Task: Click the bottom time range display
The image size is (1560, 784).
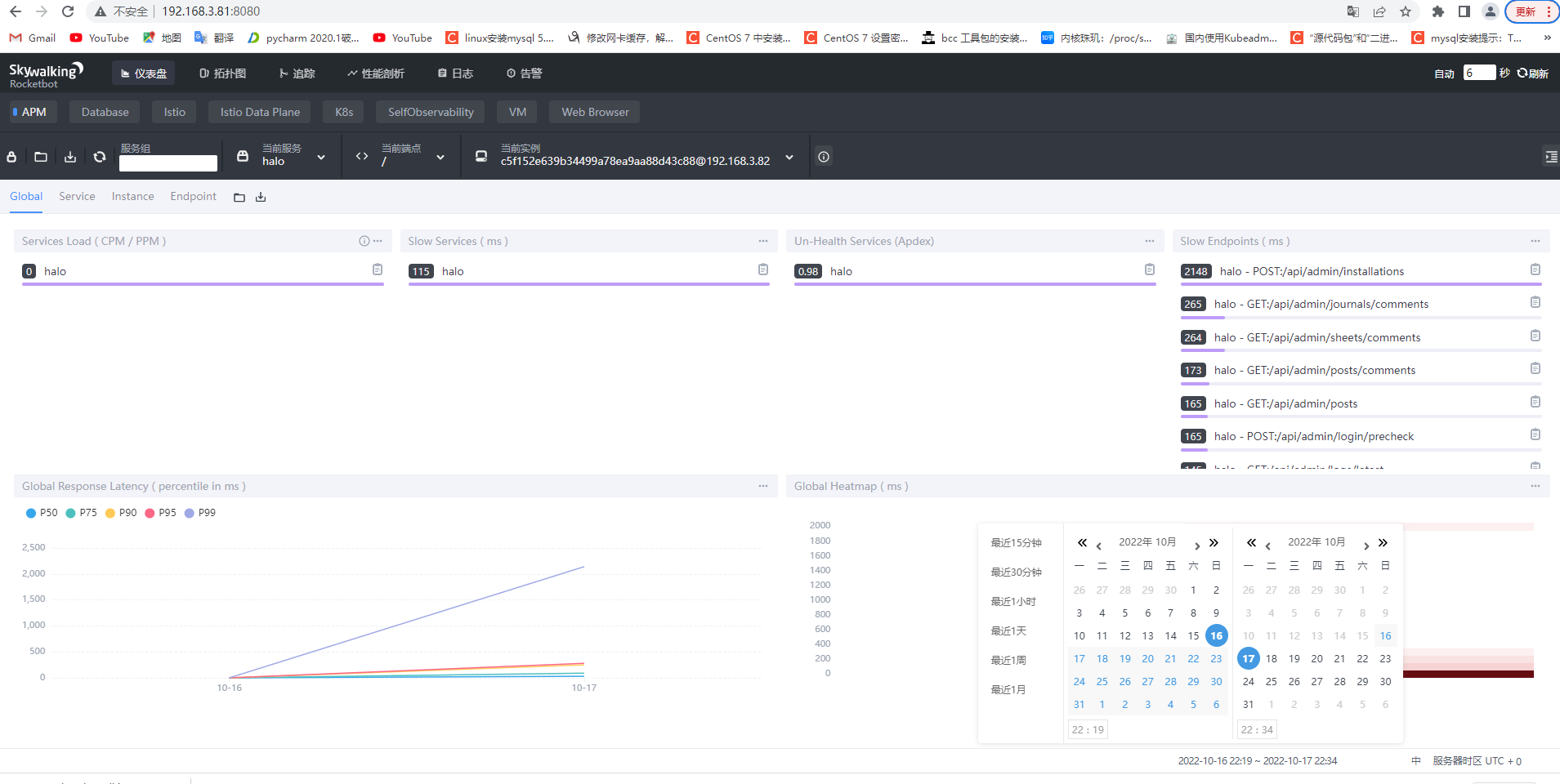Action: tap(1258, 761)
